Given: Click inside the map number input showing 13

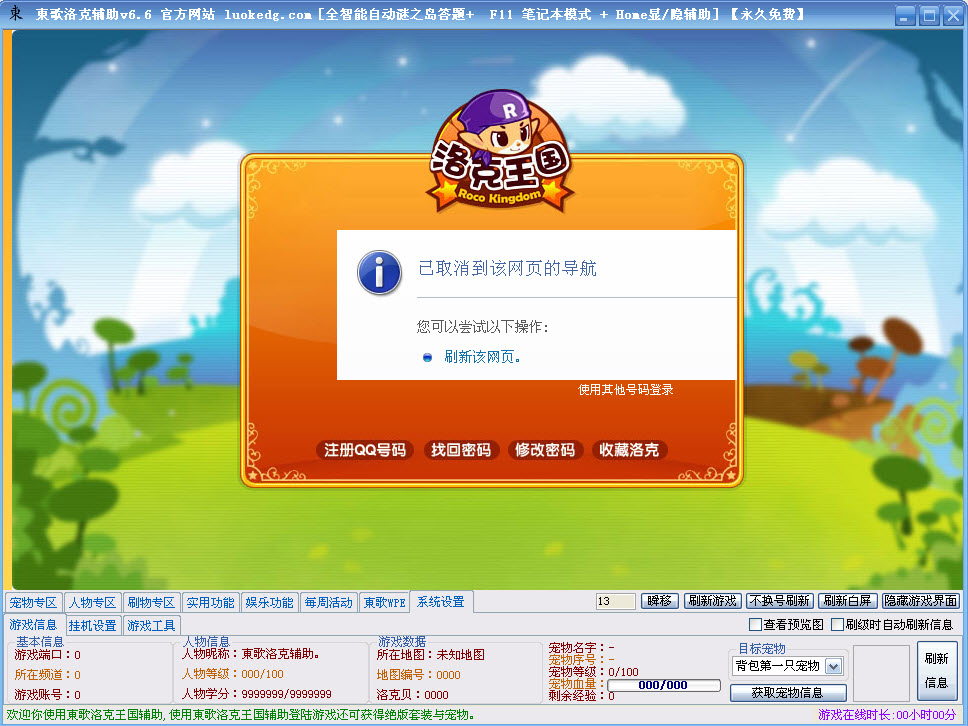Looking at the screenshot, I should coord(614,601).
